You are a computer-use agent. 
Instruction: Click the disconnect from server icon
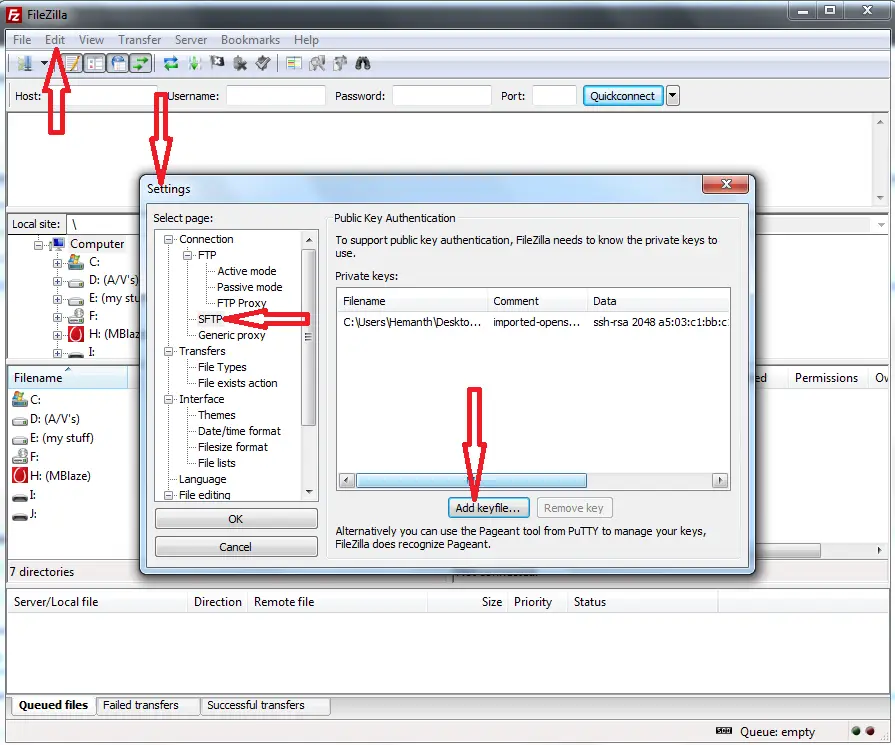coord(240,63)
